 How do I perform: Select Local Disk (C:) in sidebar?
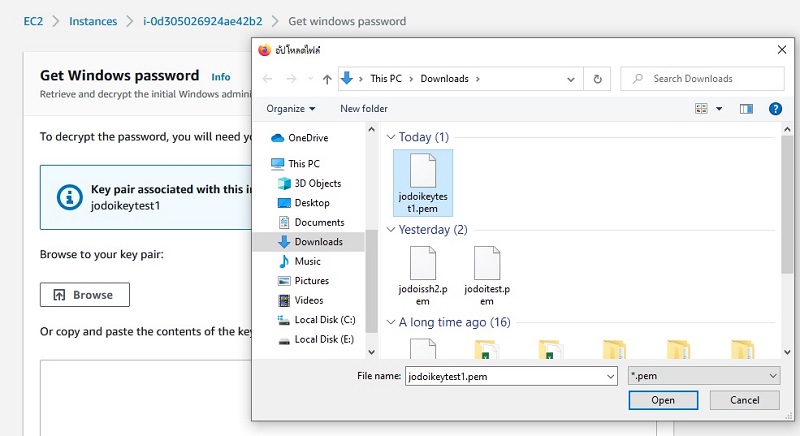(324, 320)
